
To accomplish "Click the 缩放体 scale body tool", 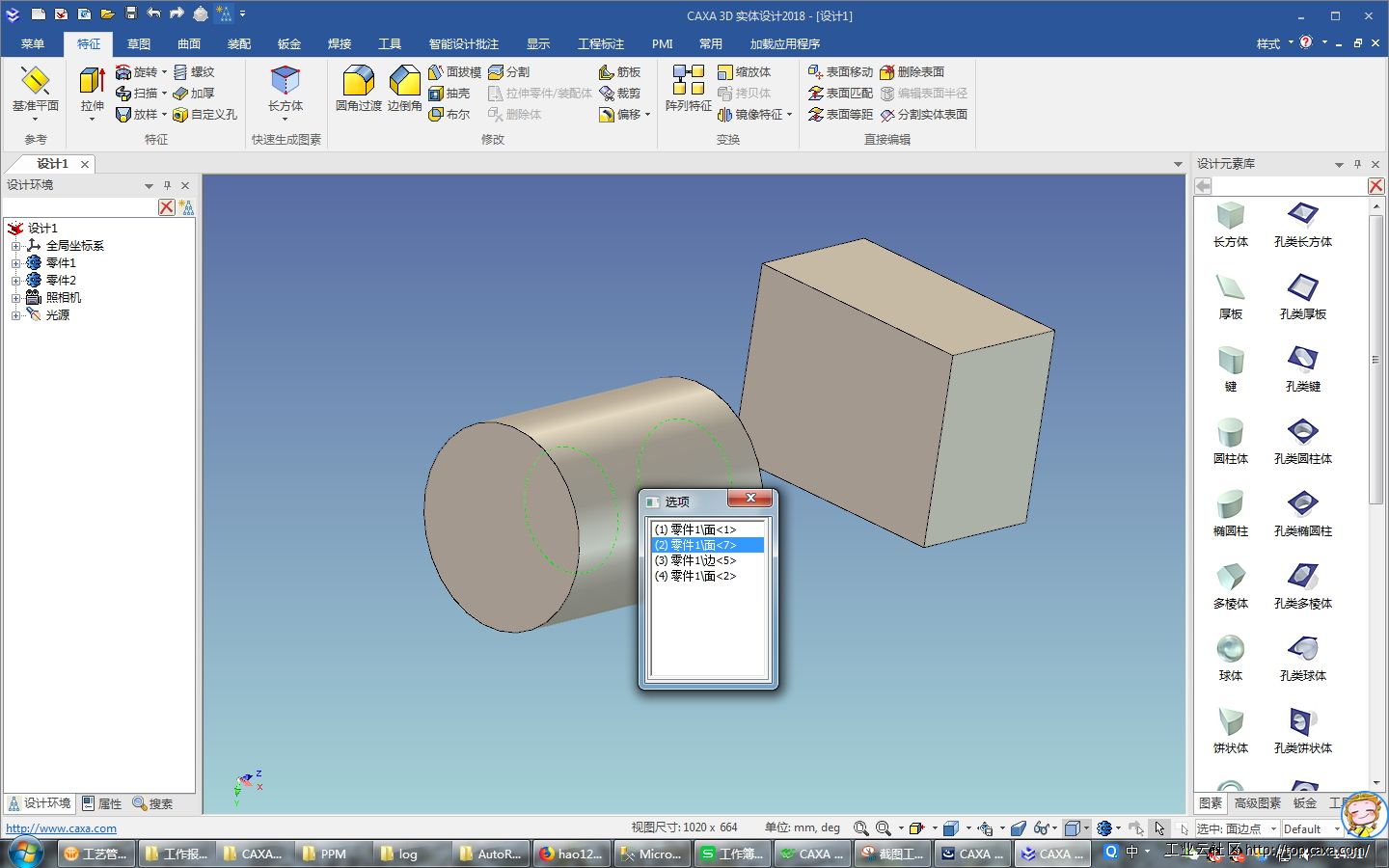I will pos(744,72).
